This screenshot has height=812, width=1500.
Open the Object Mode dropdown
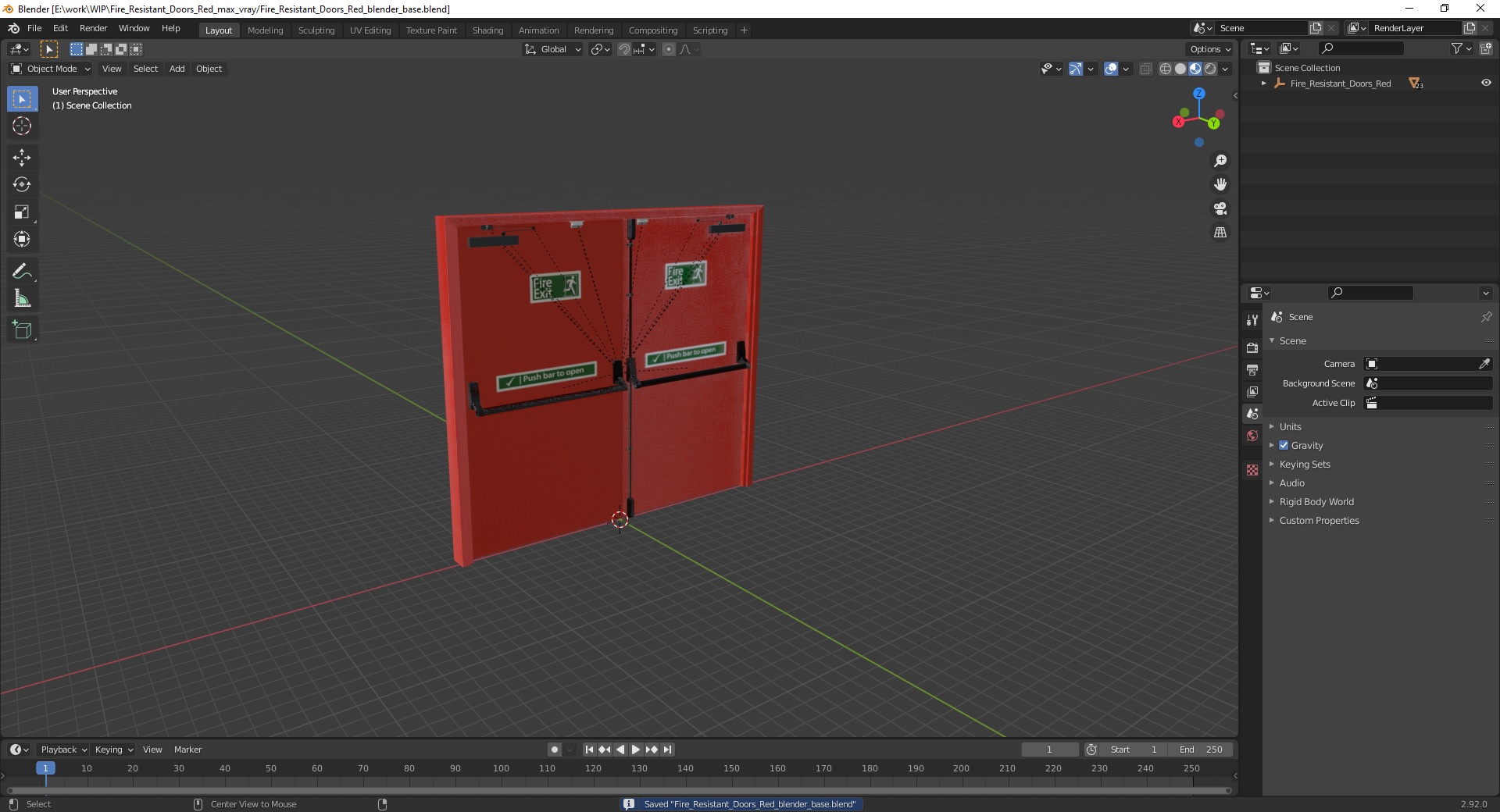pos(51,69)
